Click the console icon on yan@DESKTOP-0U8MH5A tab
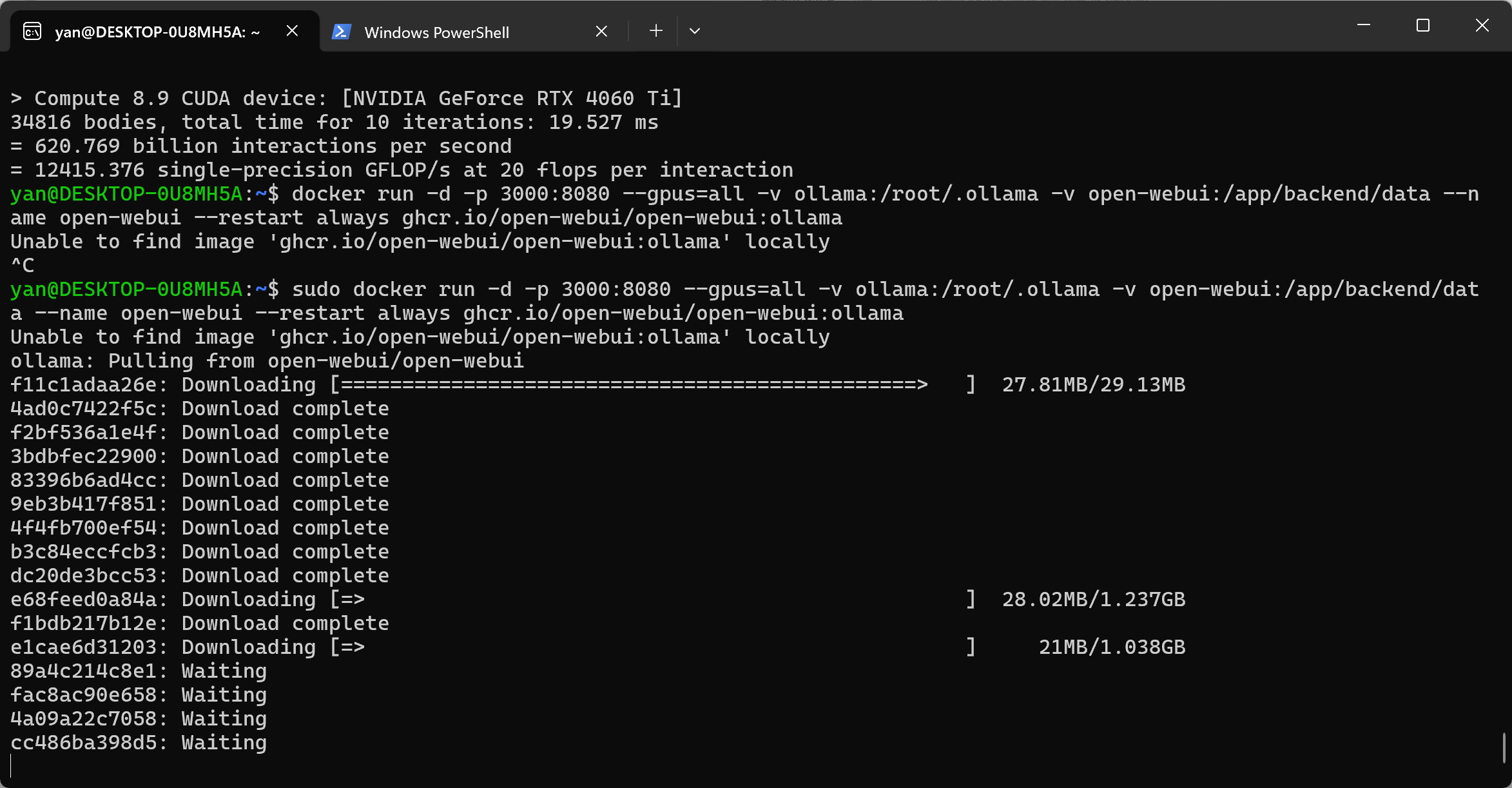 point(32,32)
